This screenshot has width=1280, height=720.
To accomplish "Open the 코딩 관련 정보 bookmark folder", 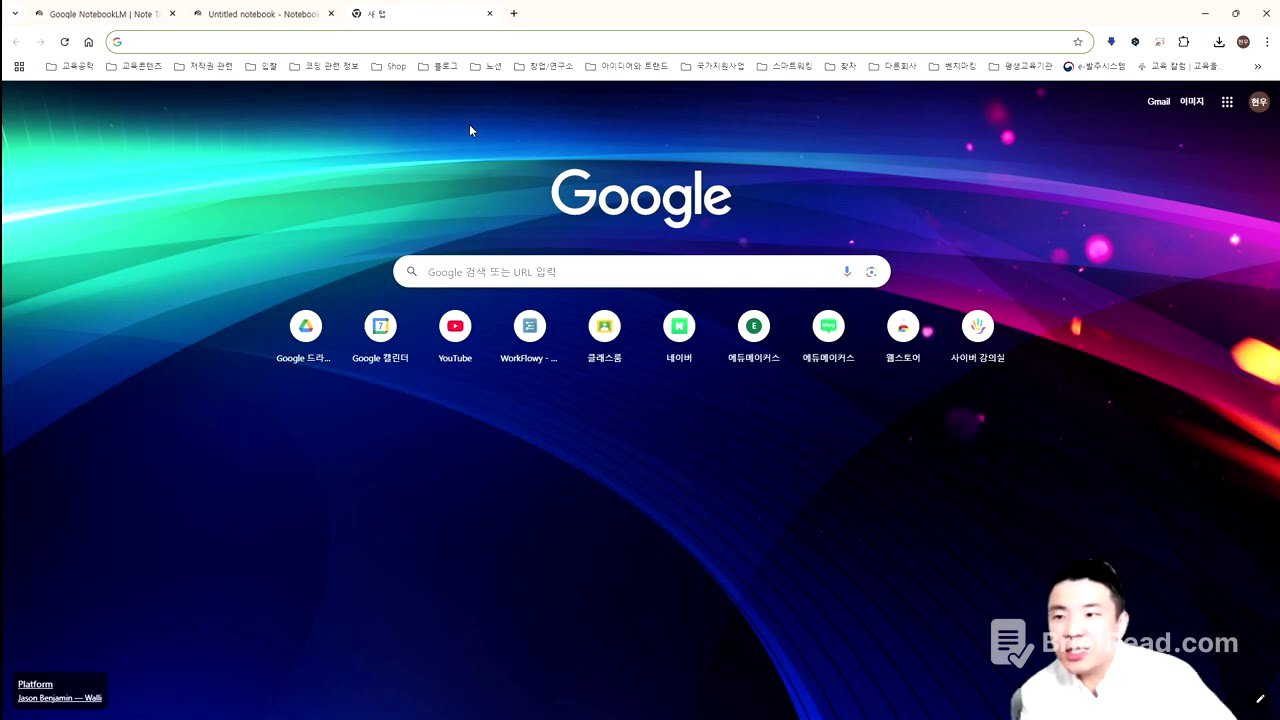I will 324,66.
